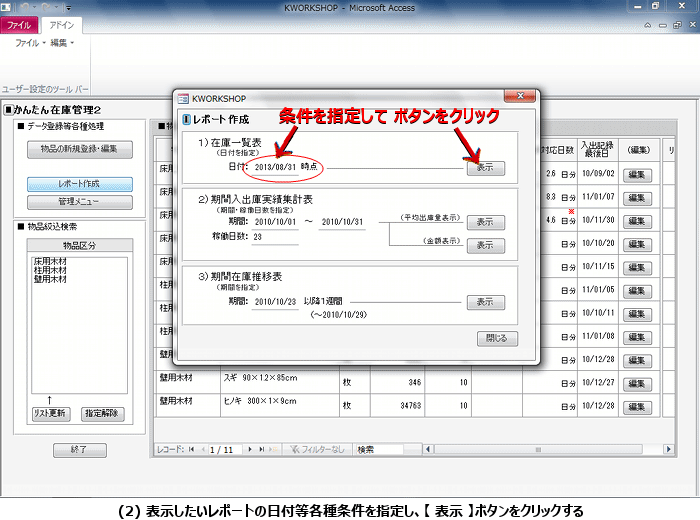Click 編集 button for row 11/01/05
Image resolution: width=700 pixels, height=520 pixels.
[637, 291]
